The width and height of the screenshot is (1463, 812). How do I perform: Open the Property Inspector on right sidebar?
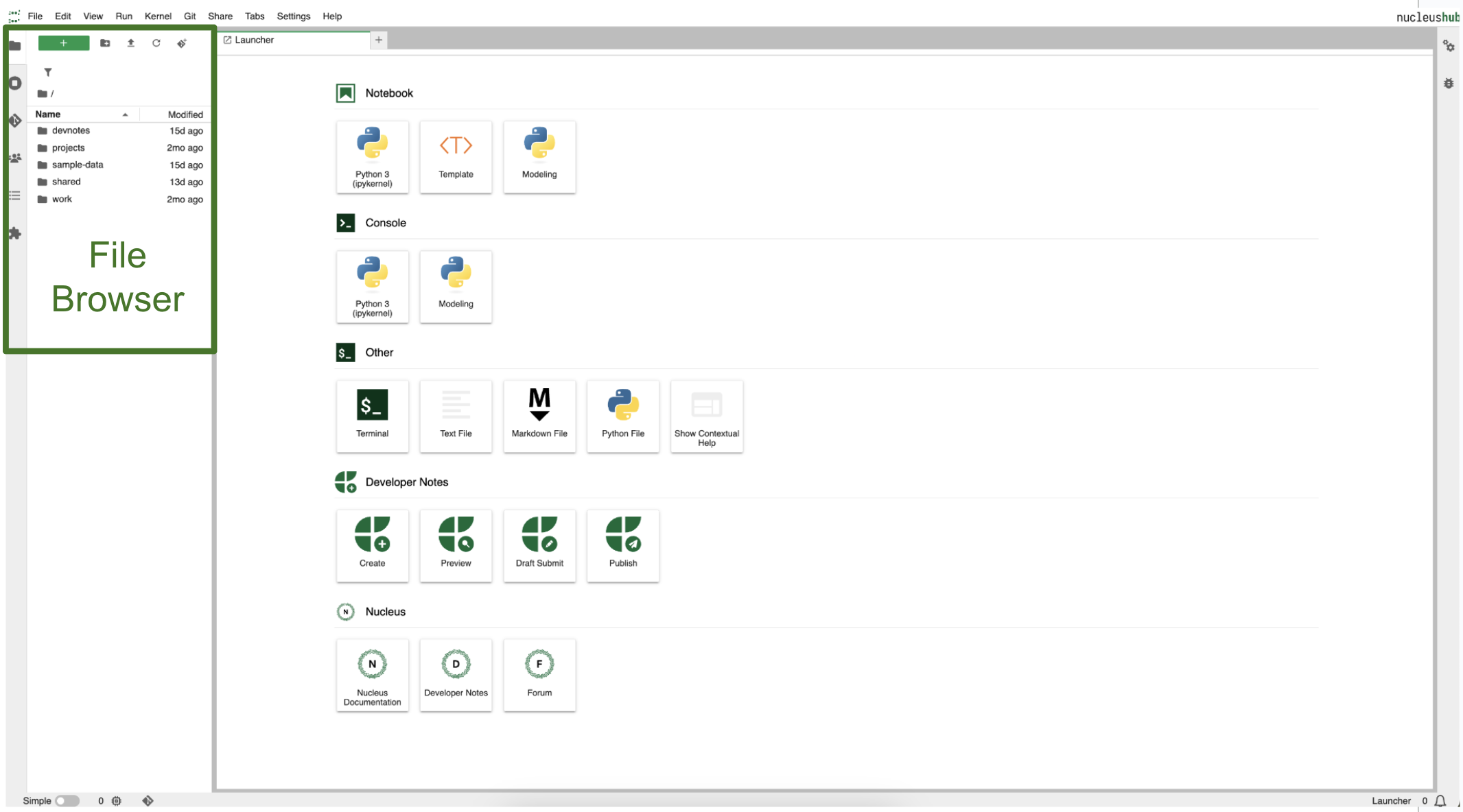pyautogui.click(x=1449, y=46)
